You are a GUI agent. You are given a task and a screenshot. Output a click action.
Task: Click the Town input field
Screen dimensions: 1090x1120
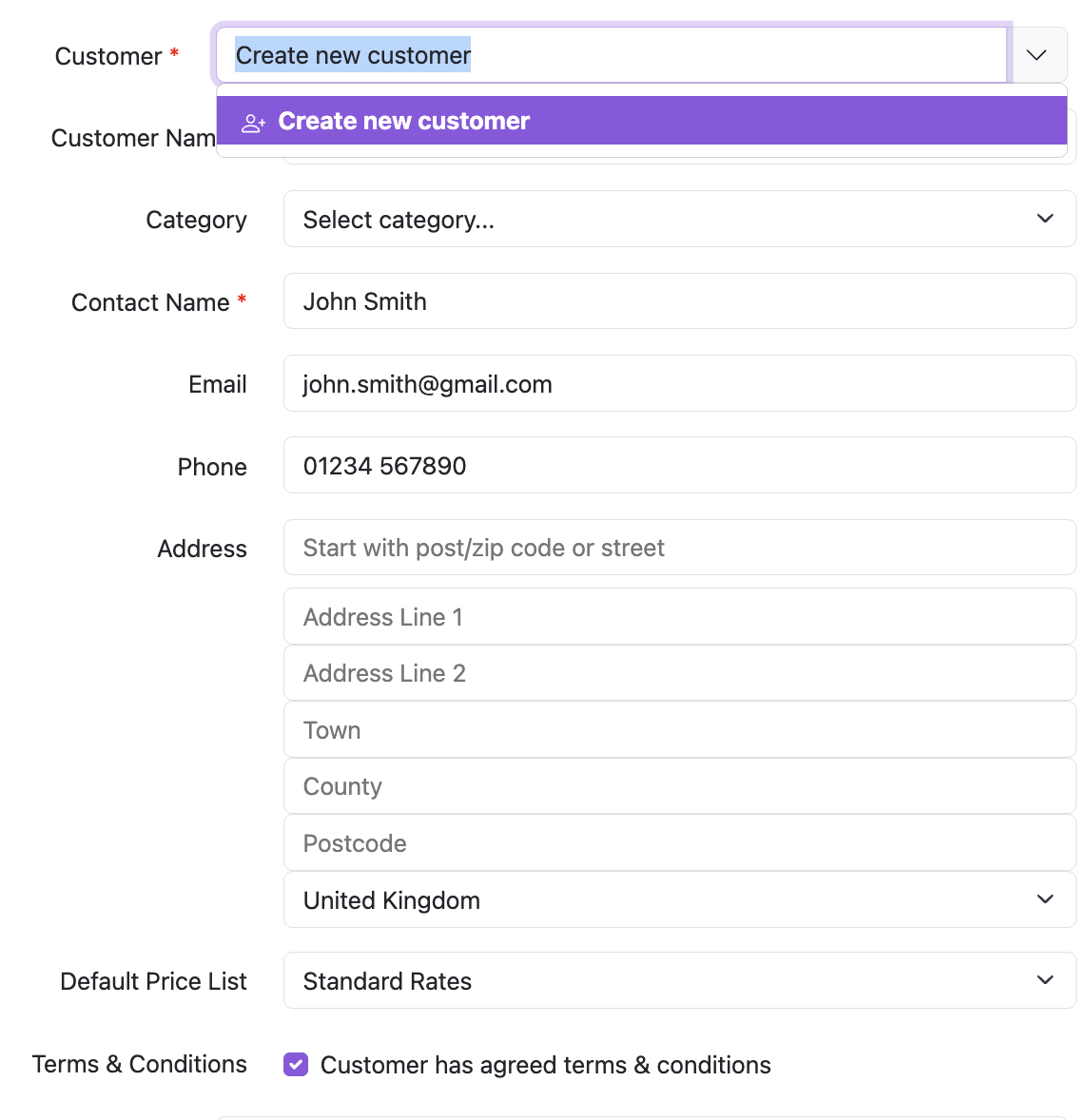click(679, 730)
